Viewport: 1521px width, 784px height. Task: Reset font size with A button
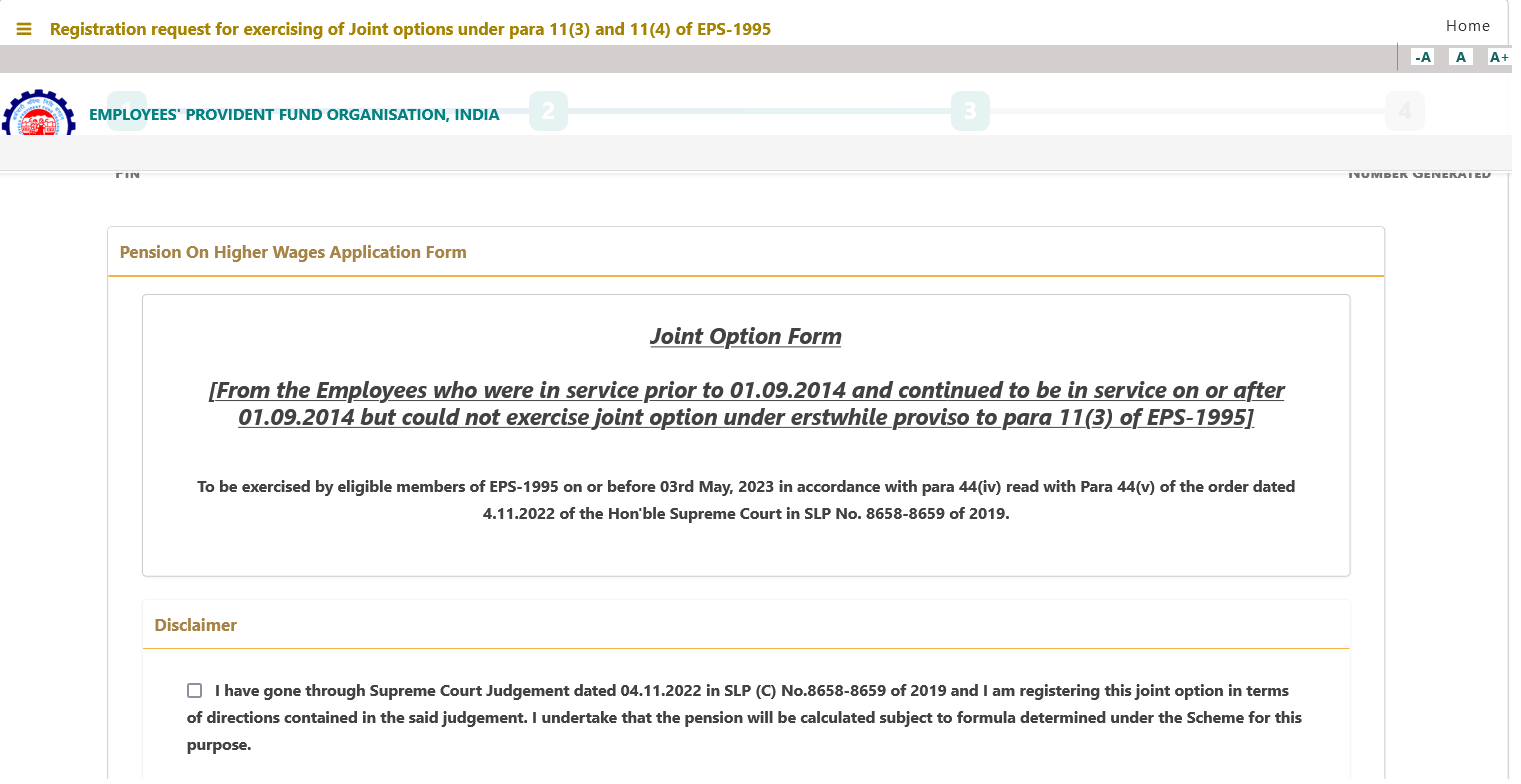(x=1461, y=57)
